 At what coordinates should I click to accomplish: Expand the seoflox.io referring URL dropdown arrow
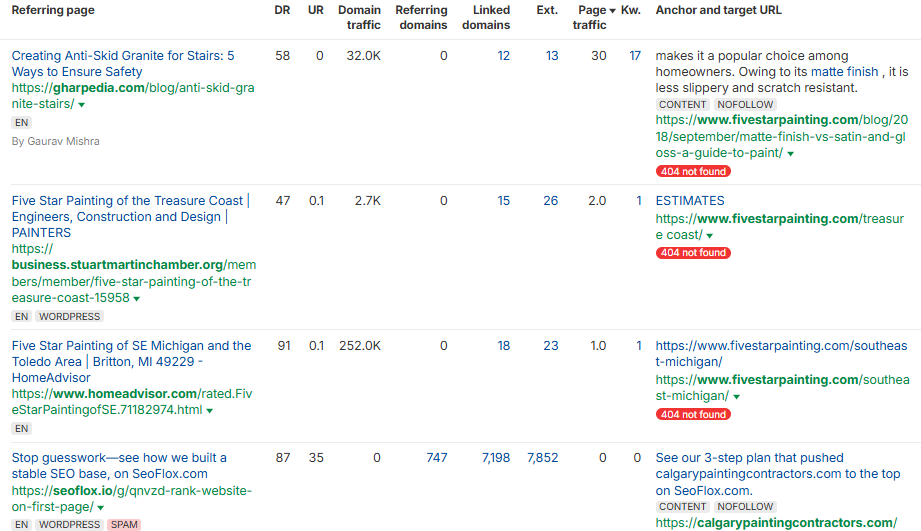(100, 508)
